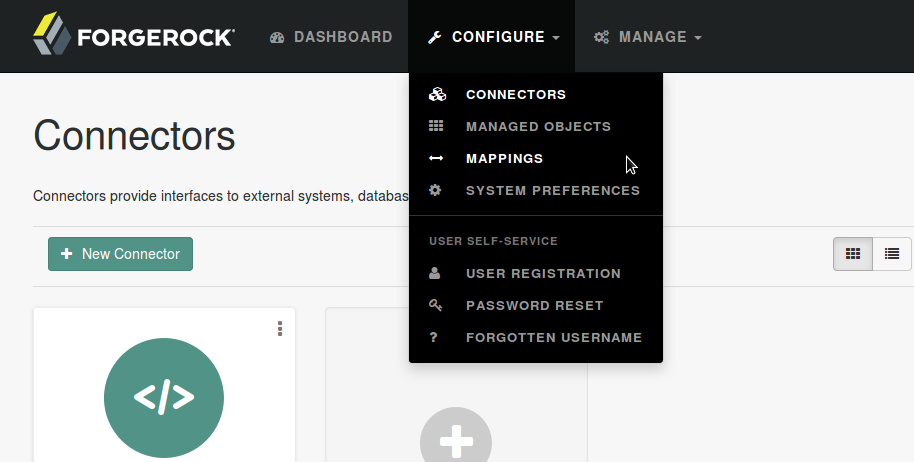Click the Managed Objects grid icon
The height and width of the screenshot is (462, 914).
(436, 126)
